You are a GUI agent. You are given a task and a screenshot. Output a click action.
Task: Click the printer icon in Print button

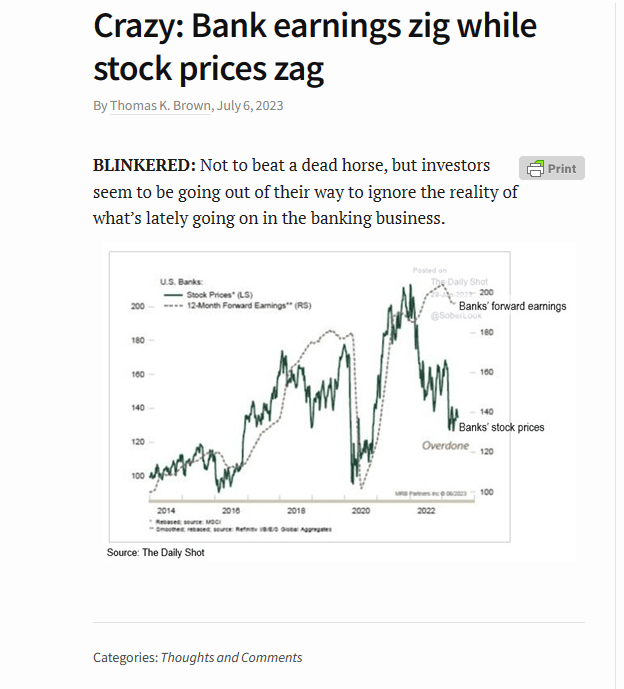pyautogui.click(x=535, y=168)
